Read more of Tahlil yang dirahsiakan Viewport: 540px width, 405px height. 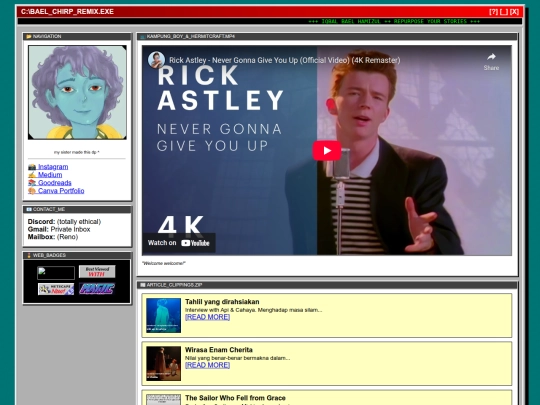pyautogui.click(x=207, y=317)
